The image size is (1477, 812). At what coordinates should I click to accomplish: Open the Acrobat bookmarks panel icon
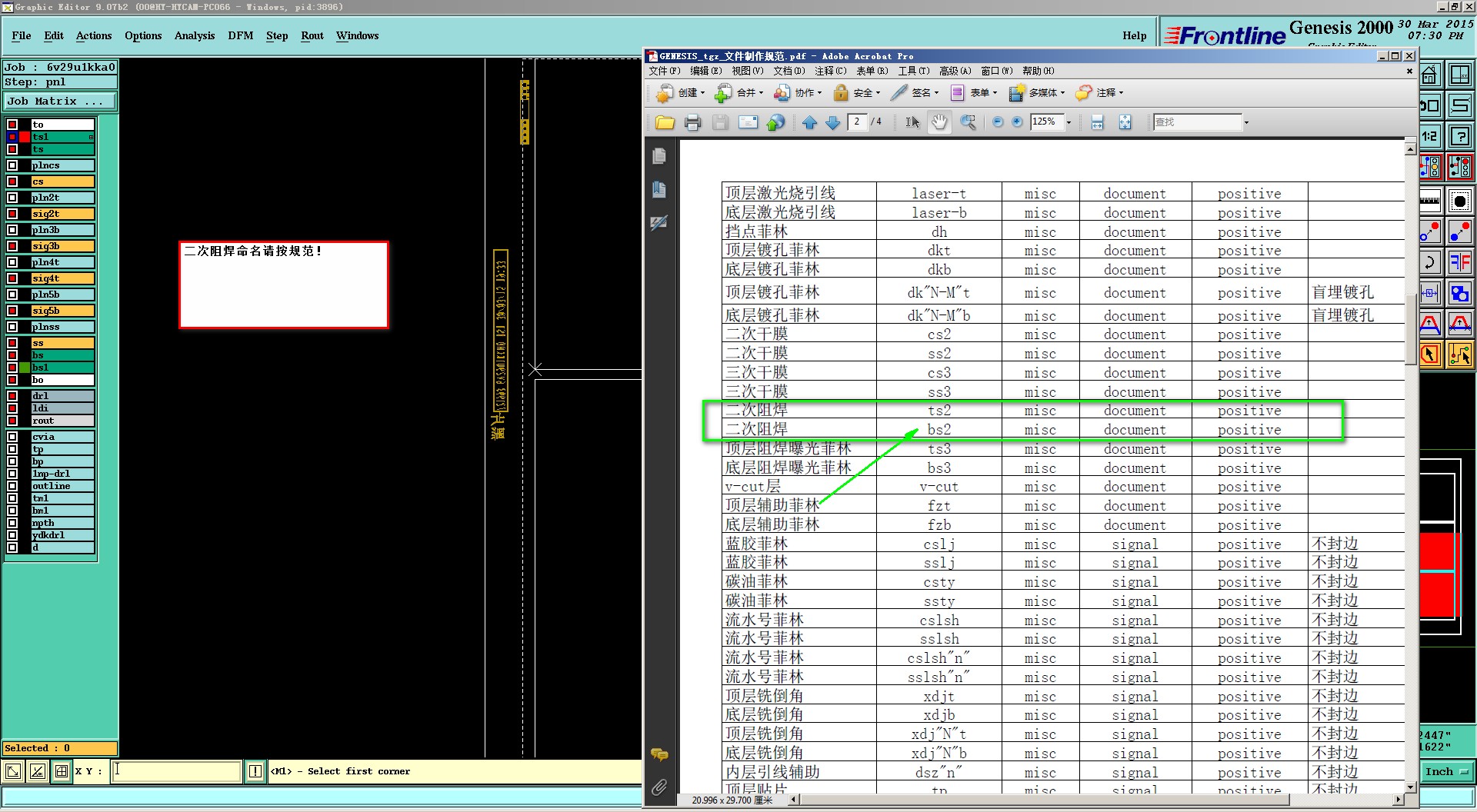(x=659, y=189)
